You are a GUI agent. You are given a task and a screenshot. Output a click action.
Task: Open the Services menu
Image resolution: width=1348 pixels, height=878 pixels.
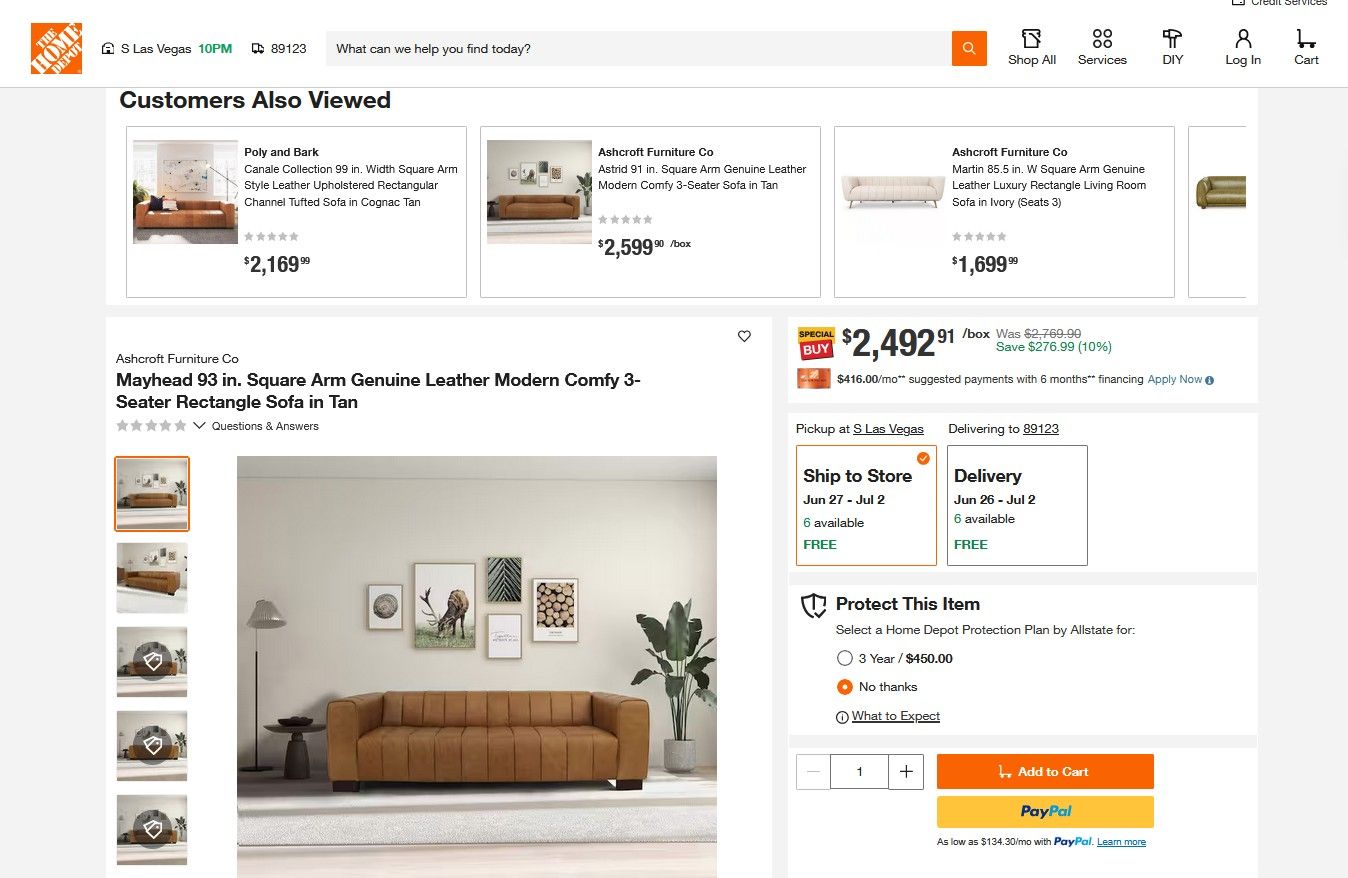point(1102,48)
